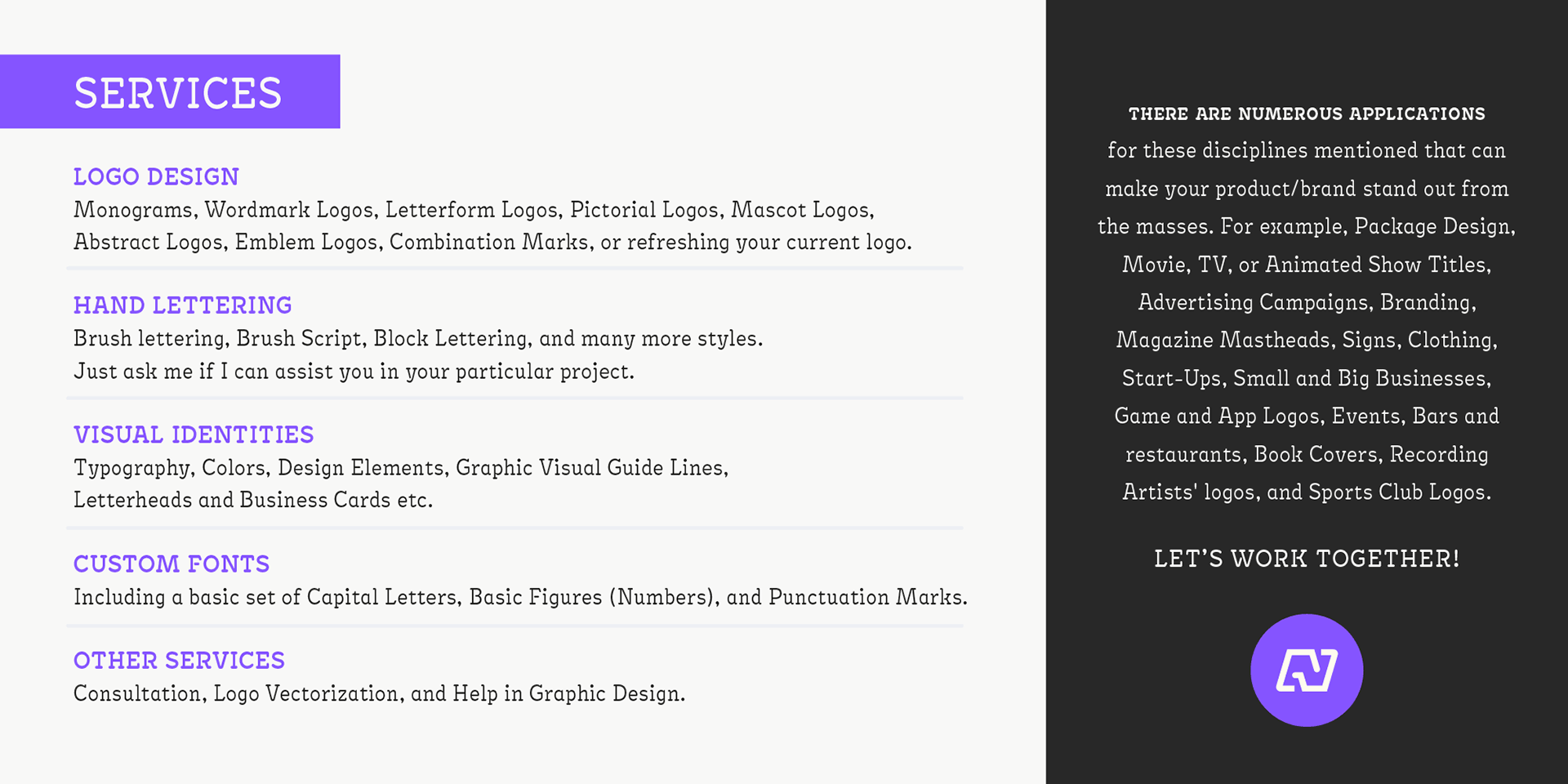Click the Abstract Logos, Emblem Logos line
The width and height of the screenshot is (1568, 784).
[492, 243]
